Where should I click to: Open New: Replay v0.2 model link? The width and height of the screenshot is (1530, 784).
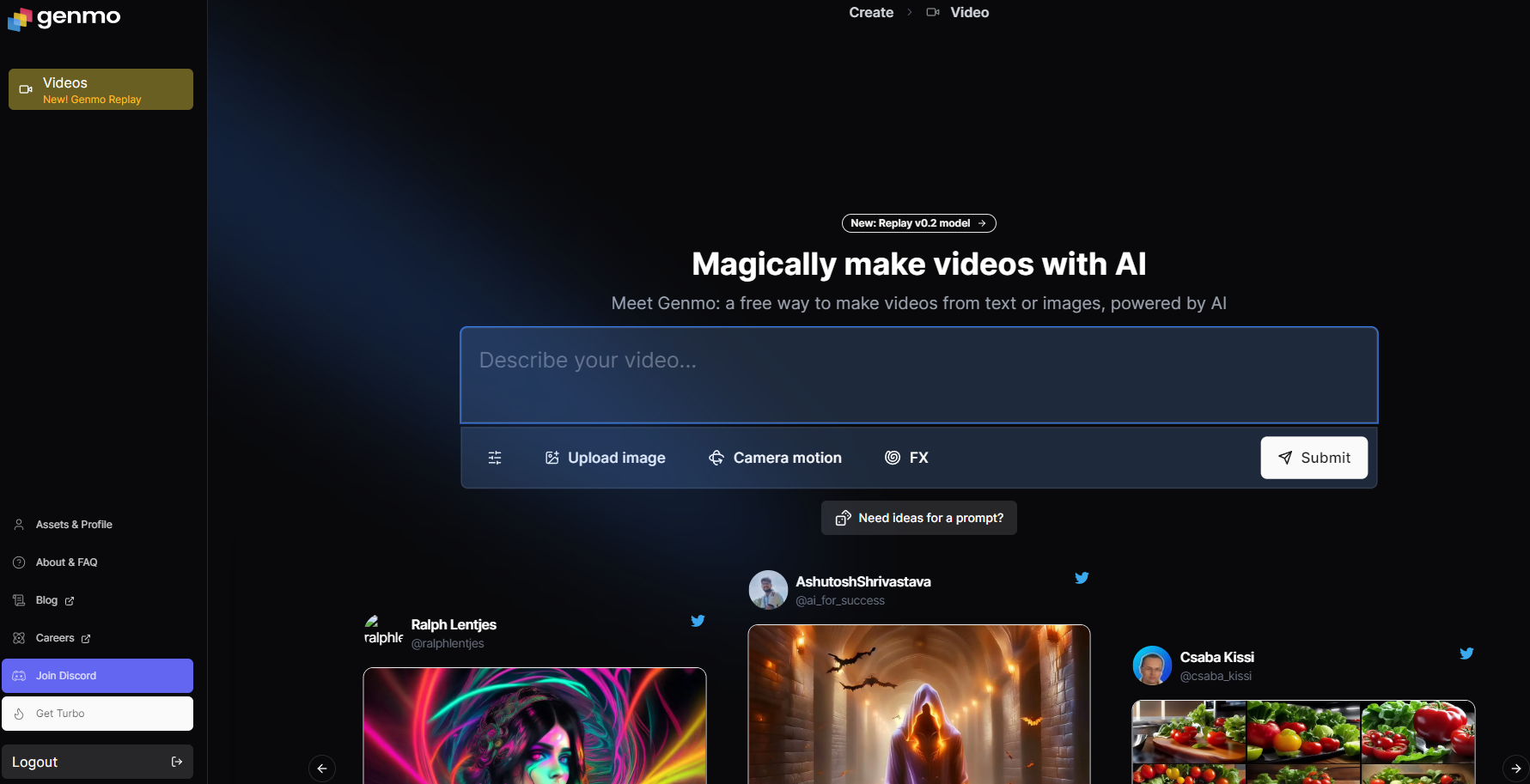(919, 223)
